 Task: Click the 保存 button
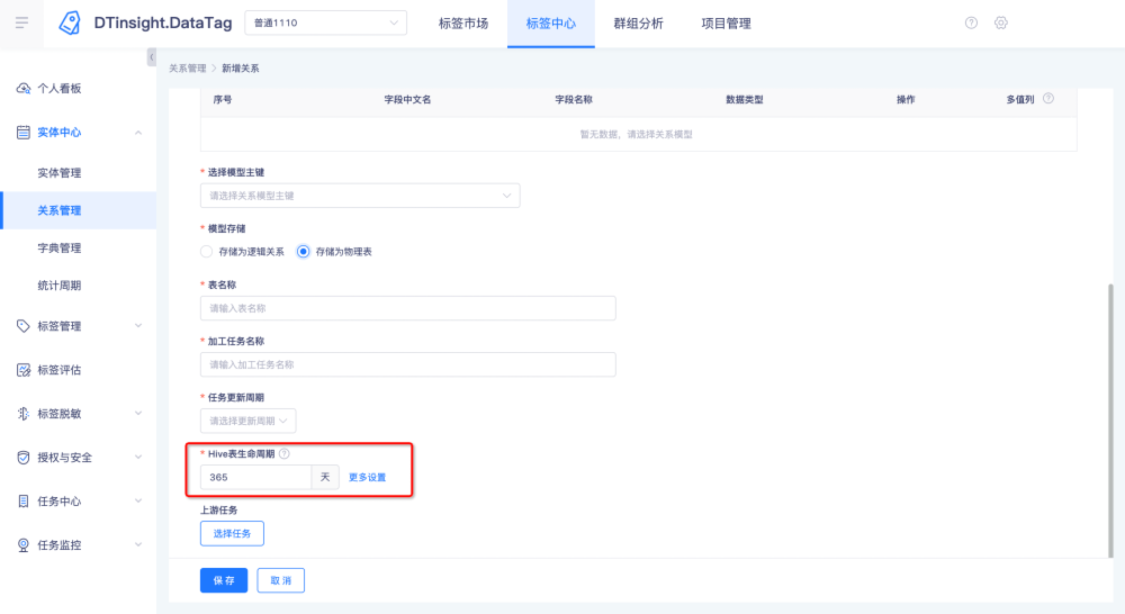coord(224,580)
